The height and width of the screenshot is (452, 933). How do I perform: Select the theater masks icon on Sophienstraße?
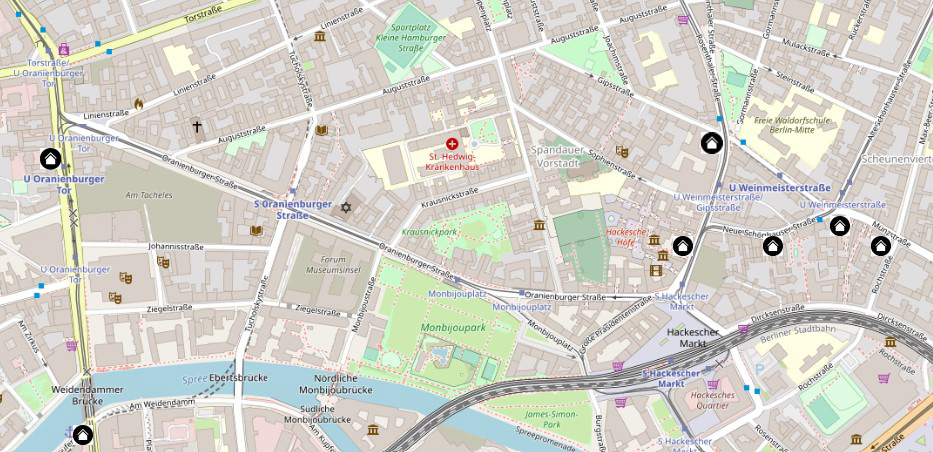click(622, 152)
